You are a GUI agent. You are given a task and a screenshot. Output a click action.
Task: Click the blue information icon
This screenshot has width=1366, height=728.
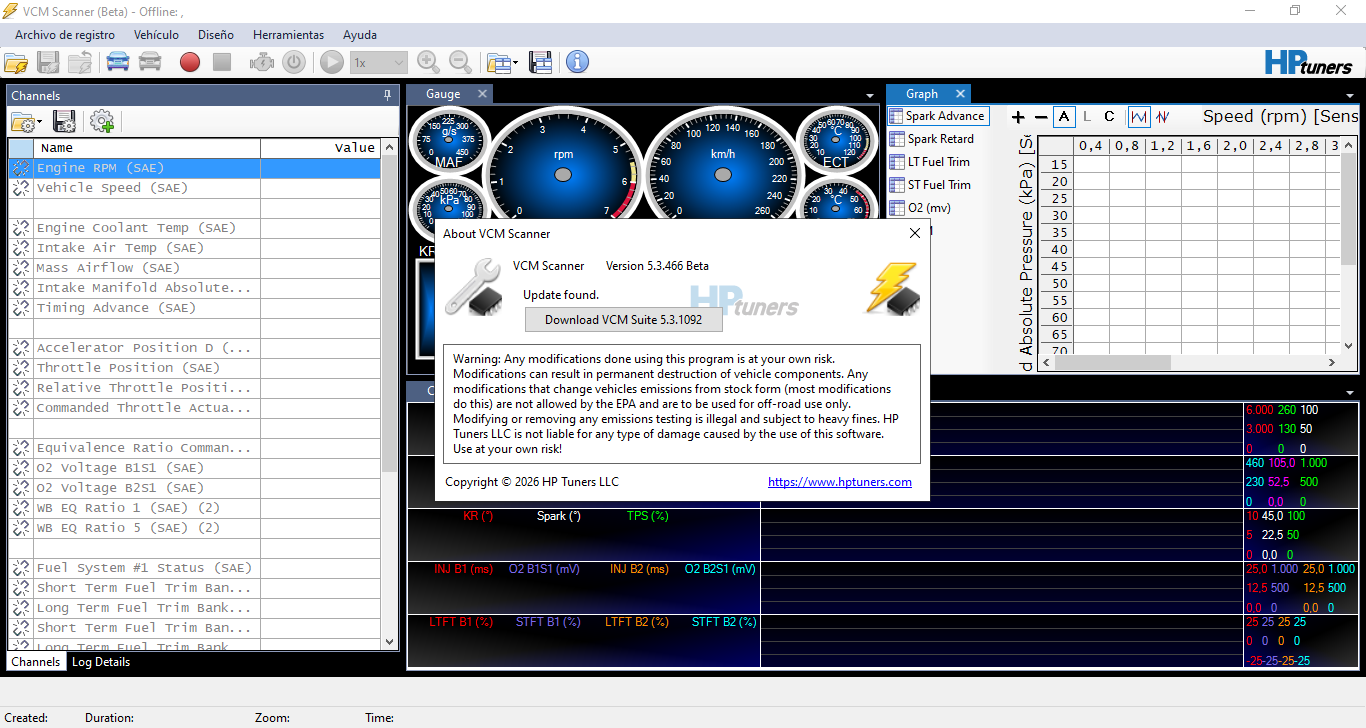point(577,62)
